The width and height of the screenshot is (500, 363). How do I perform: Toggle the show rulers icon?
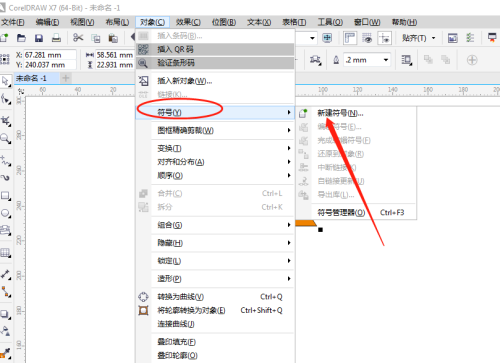tap(350, 38)
